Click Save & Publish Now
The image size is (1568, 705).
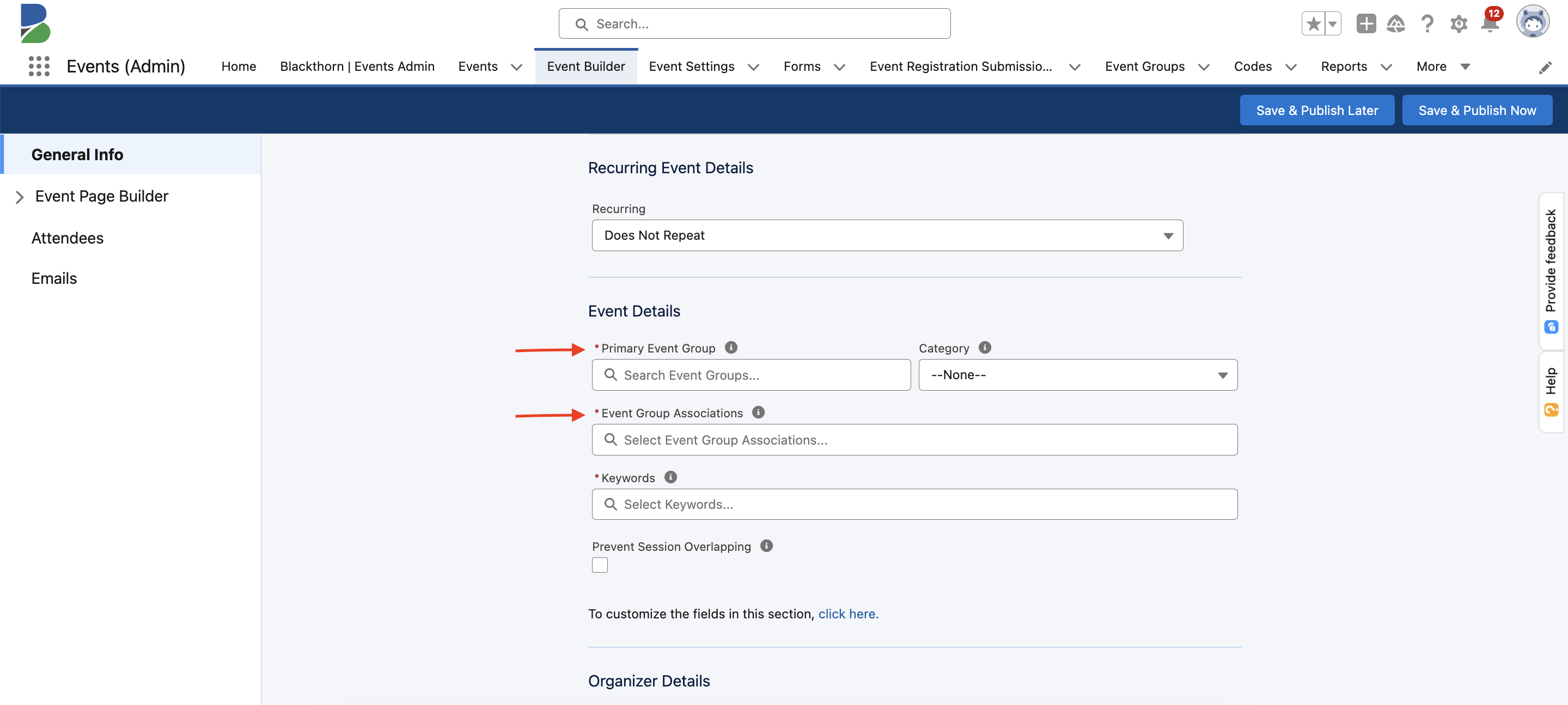point(1477,110)
